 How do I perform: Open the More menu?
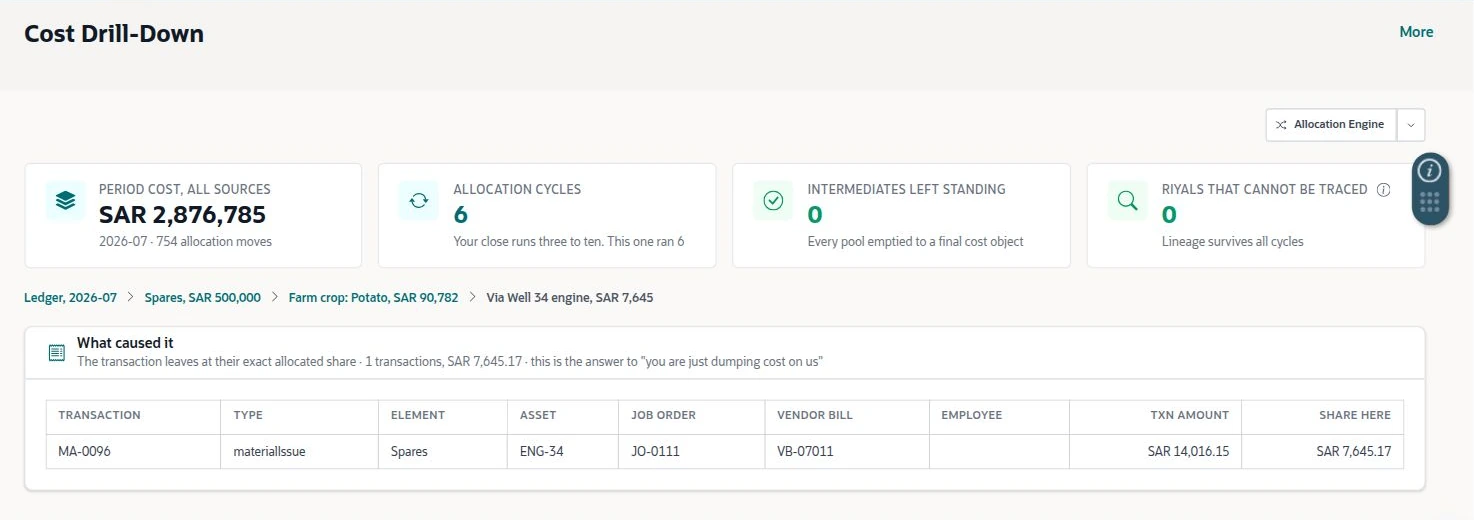coord(1416,32)
